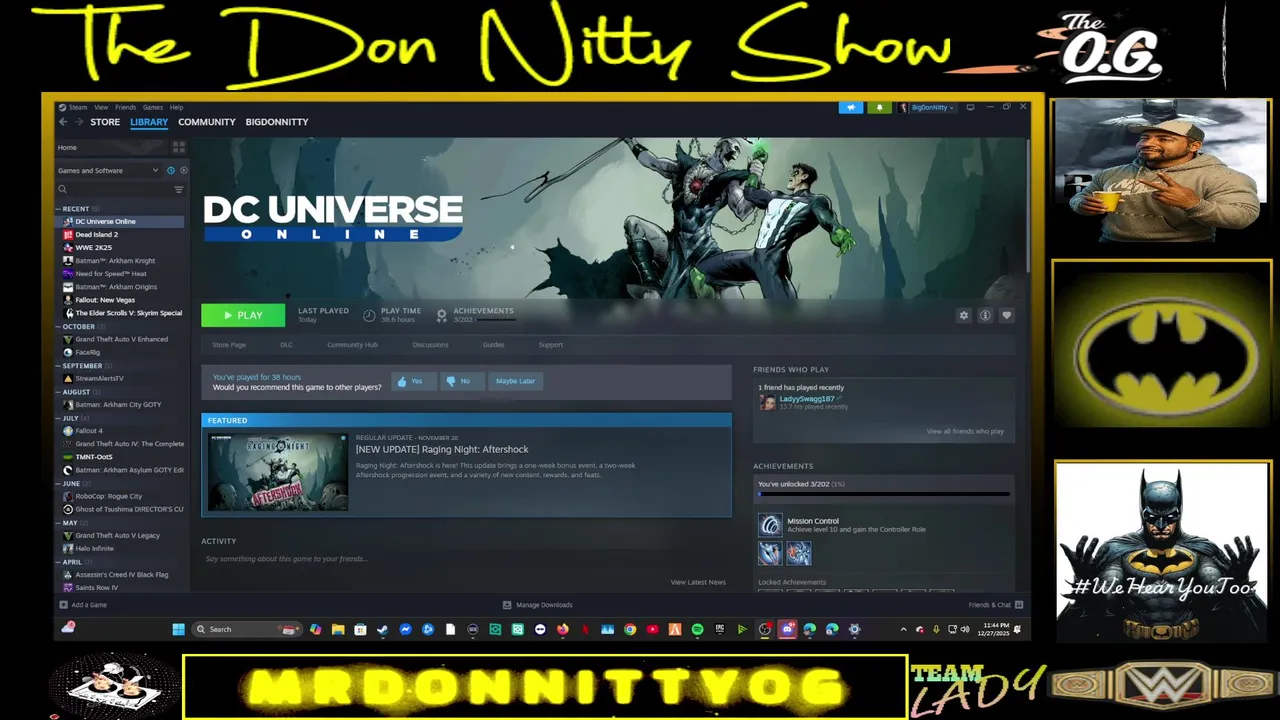
Task: Open the BIGDONNITTY profile tab
Action: [277, 122]
